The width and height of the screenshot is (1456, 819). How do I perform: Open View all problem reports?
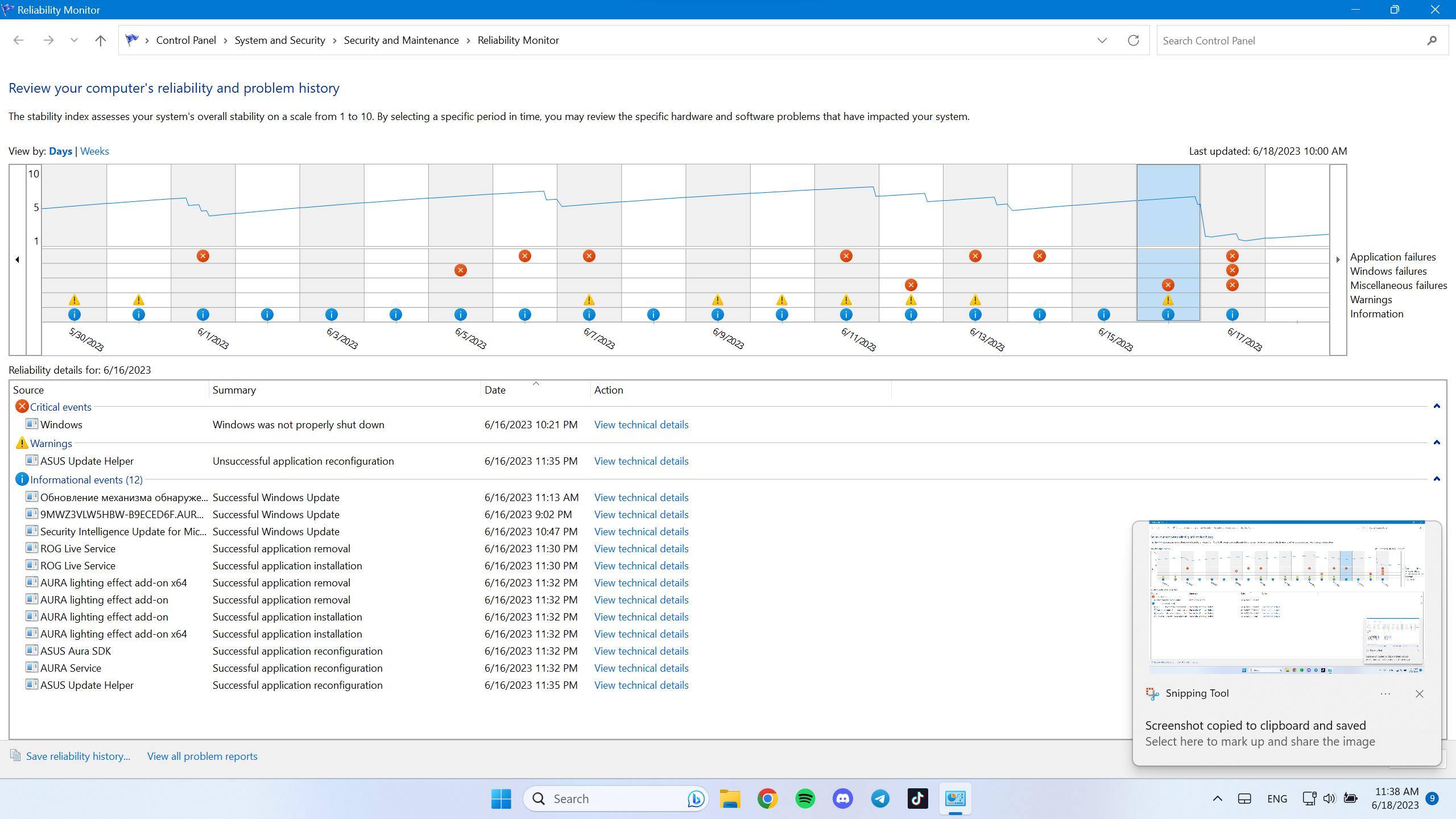tap(202, 756)
